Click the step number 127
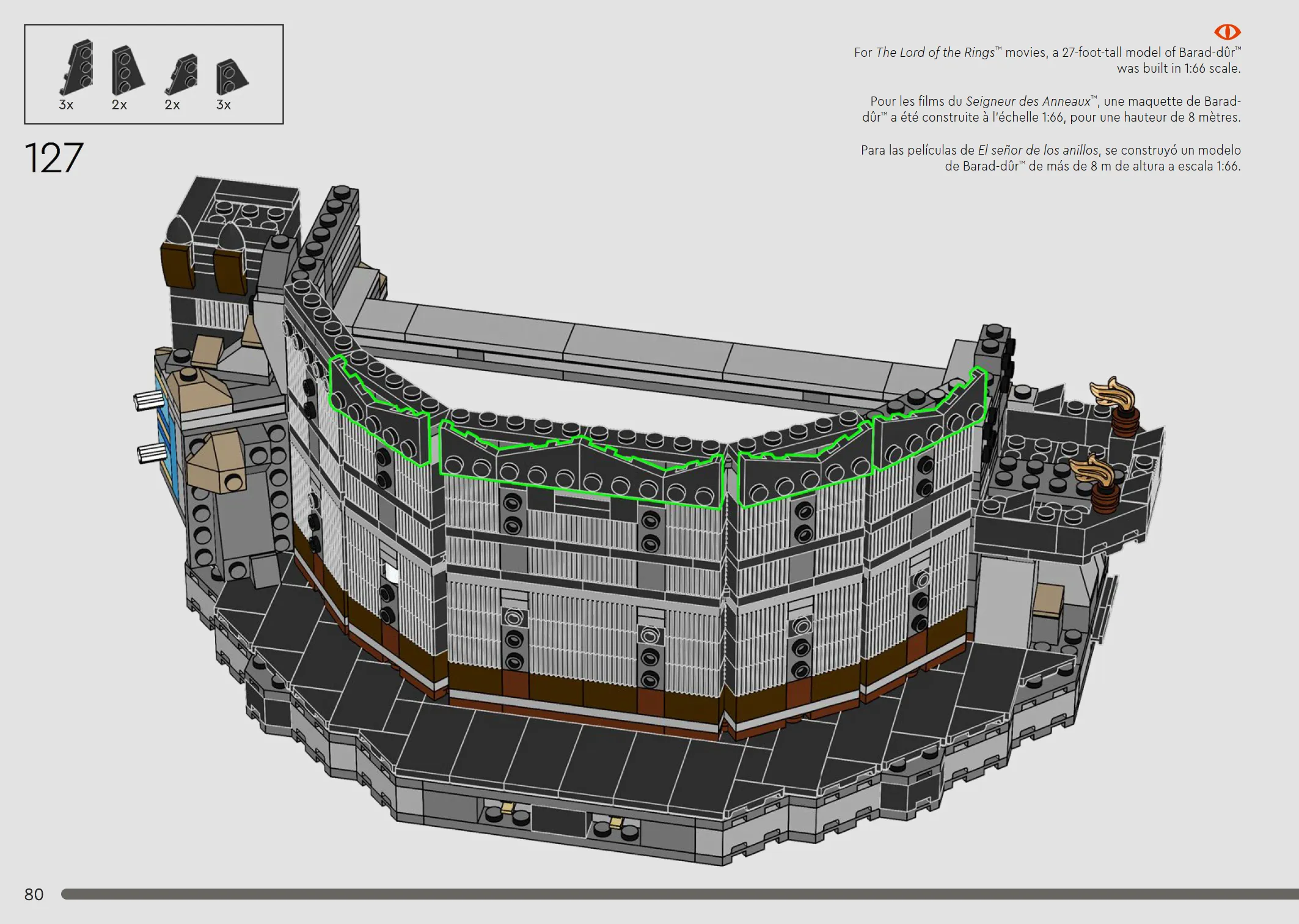Viewport: 1299px width, 924px height. pyautogui.click(x=54, y=158)
